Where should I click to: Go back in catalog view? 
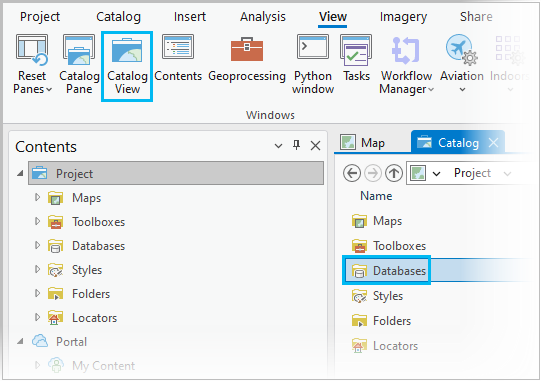click(352, 173)
